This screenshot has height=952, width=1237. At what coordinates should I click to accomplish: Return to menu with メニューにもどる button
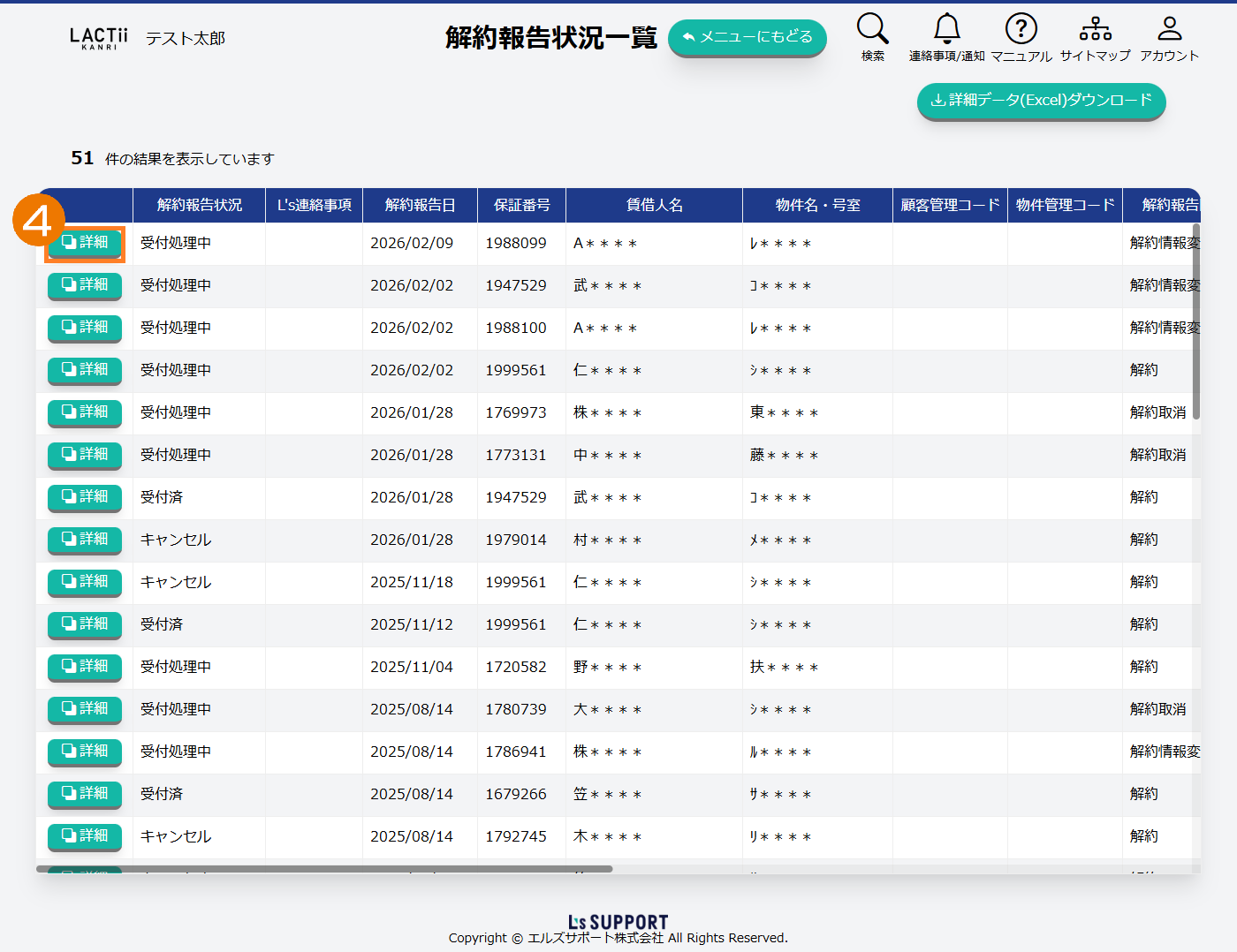747,37
